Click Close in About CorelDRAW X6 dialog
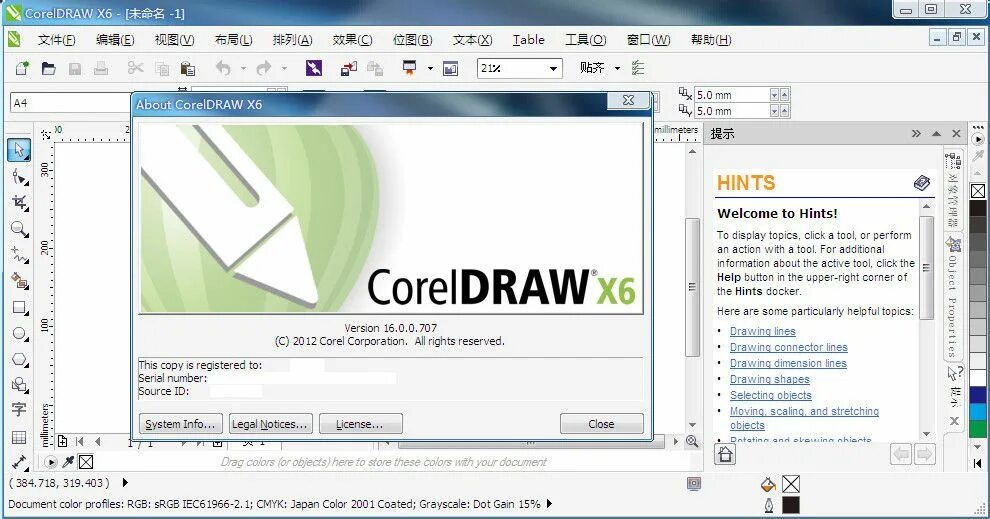 [601, 424]
